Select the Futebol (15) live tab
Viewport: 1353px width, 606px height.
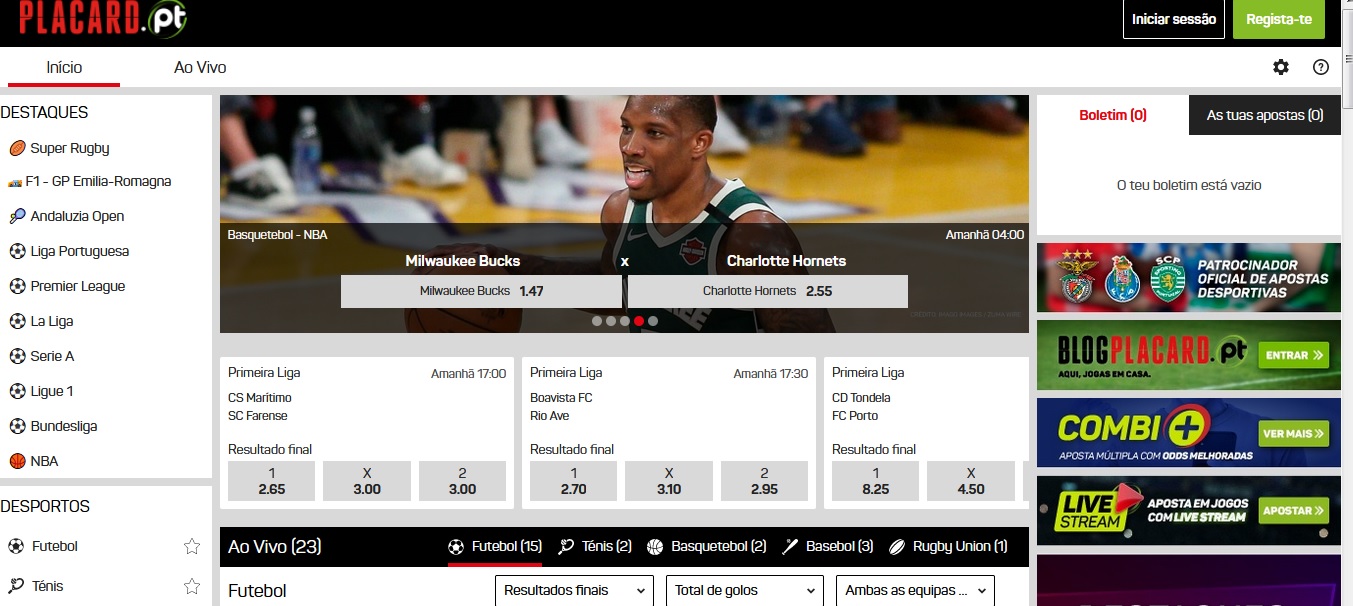(x=495, y=547)
